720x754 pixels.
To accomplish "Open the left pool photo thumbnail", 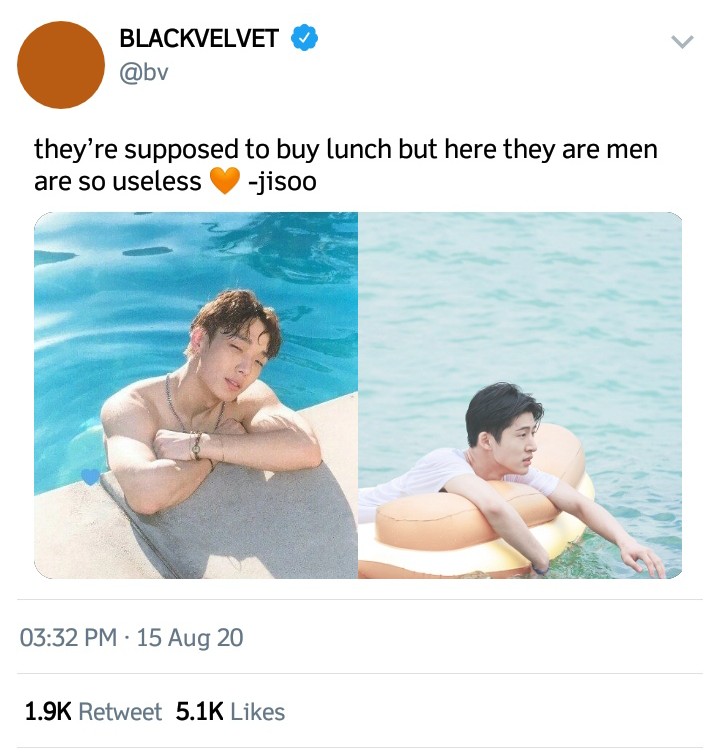I will 196,395.
